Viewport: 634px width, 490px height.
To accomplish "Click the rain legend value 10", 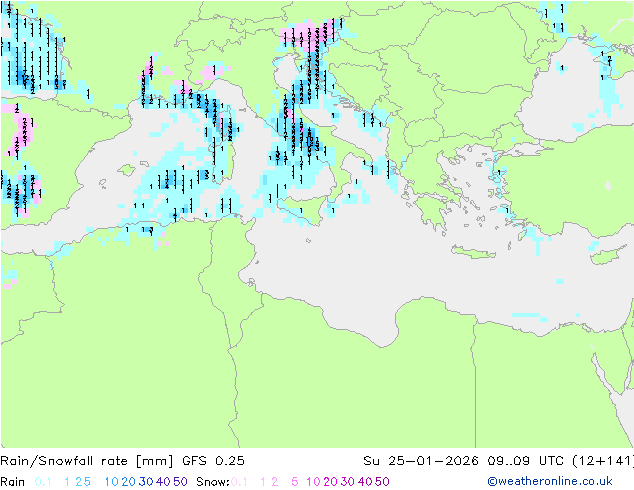I will [x=112, y=482].
